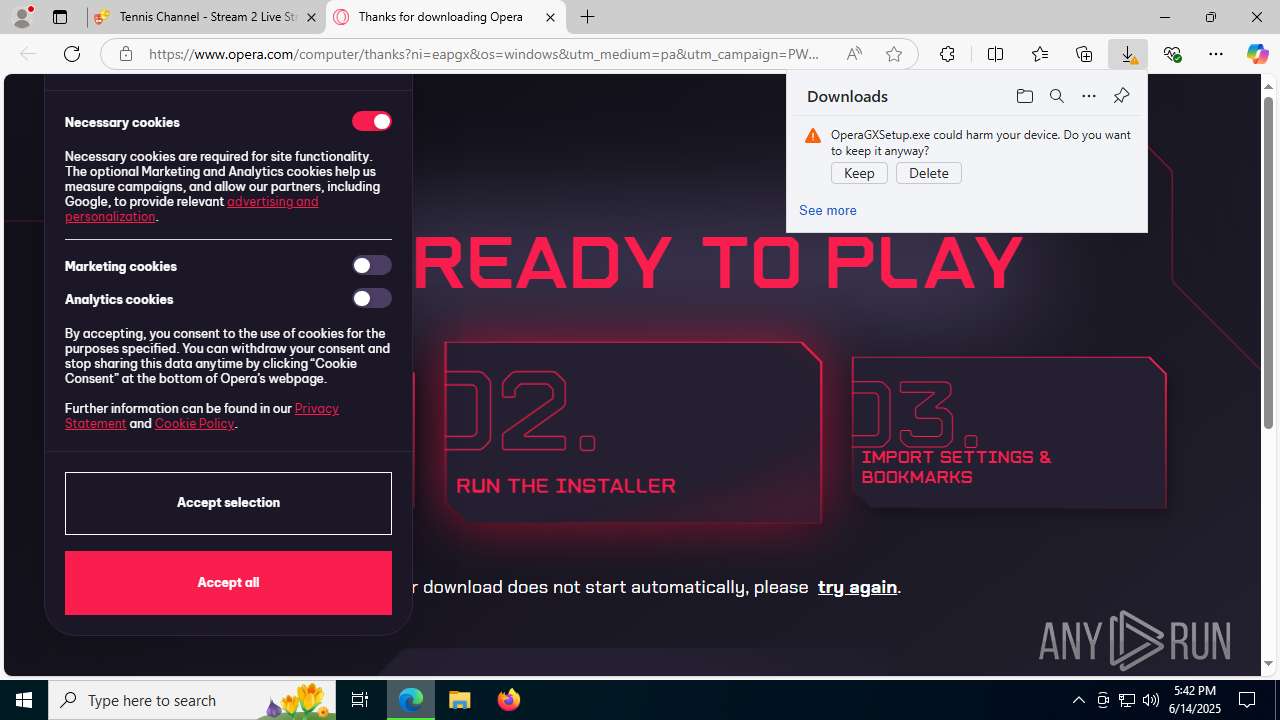Open the notification center icon
Viewport: 1280px width, 720px height.
tap(1247, 700)
